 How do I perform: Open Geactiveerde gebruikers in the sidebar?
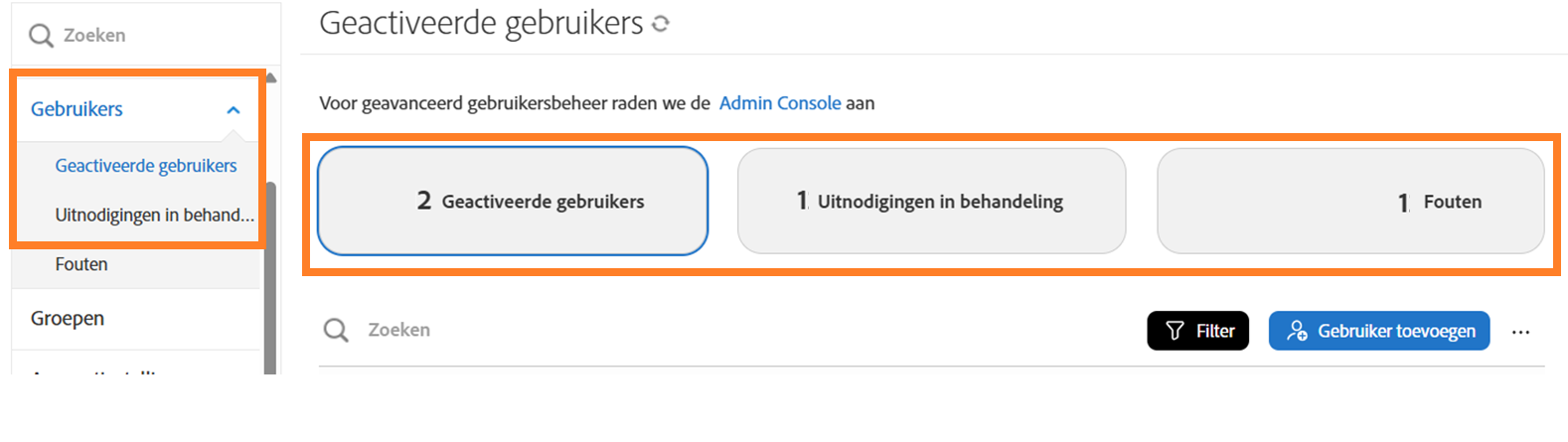click(x=146, y=166)
